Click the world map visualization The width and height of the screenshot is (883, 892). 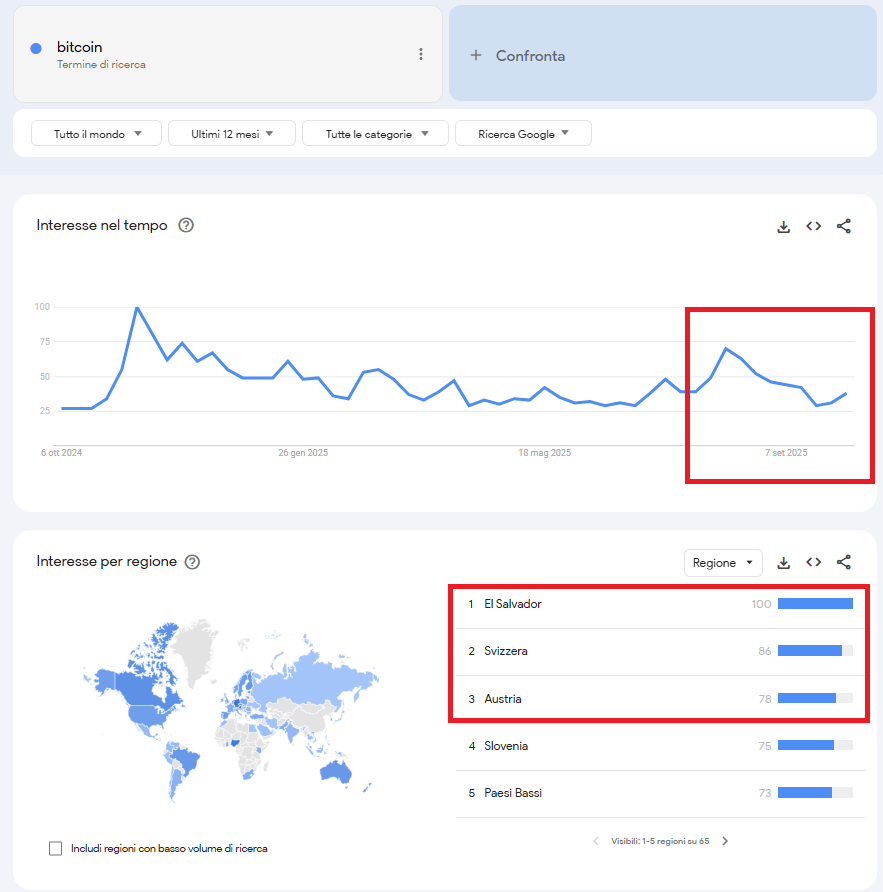click(231, 710)
